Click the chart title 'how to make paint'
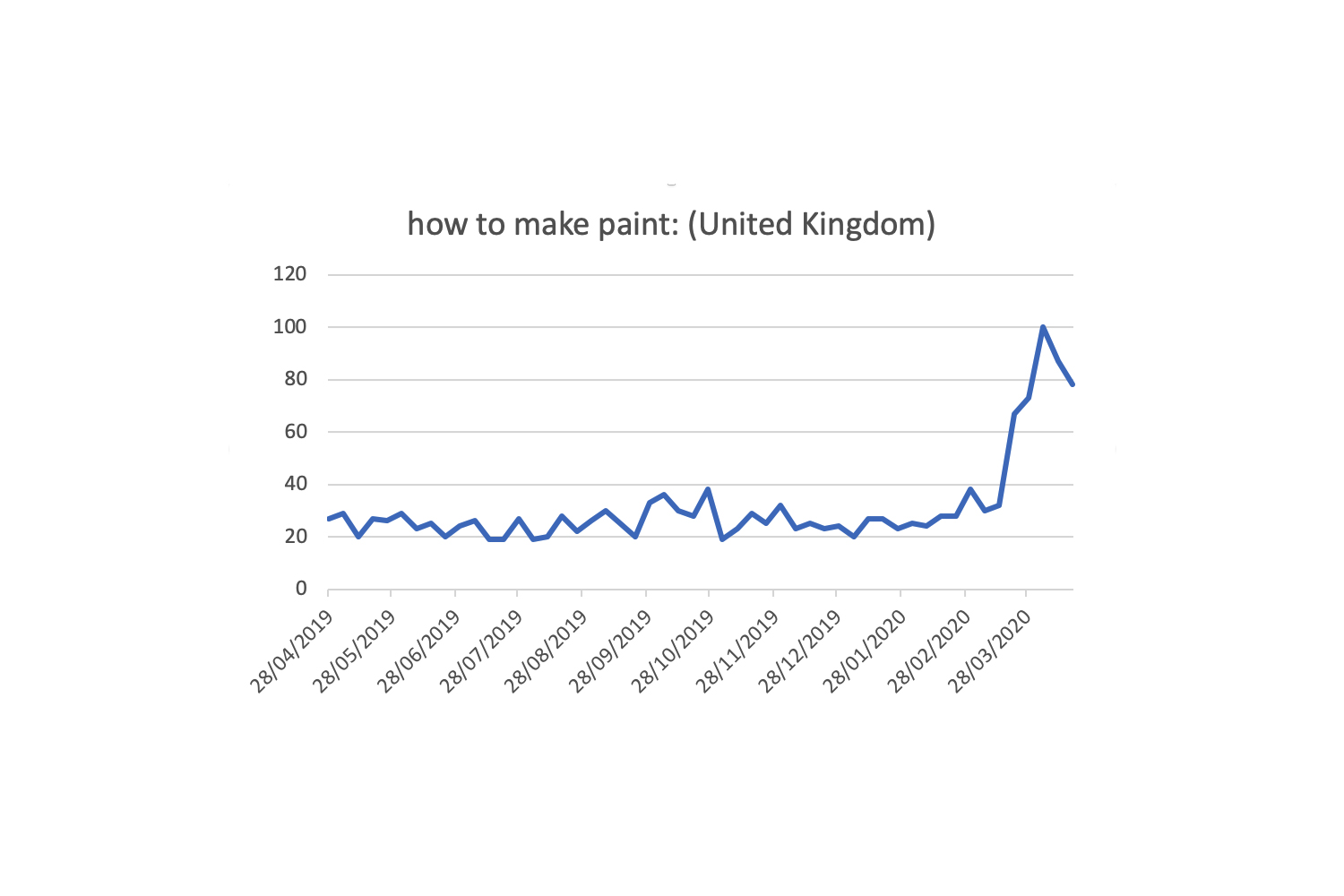 [x=671, y=224]
